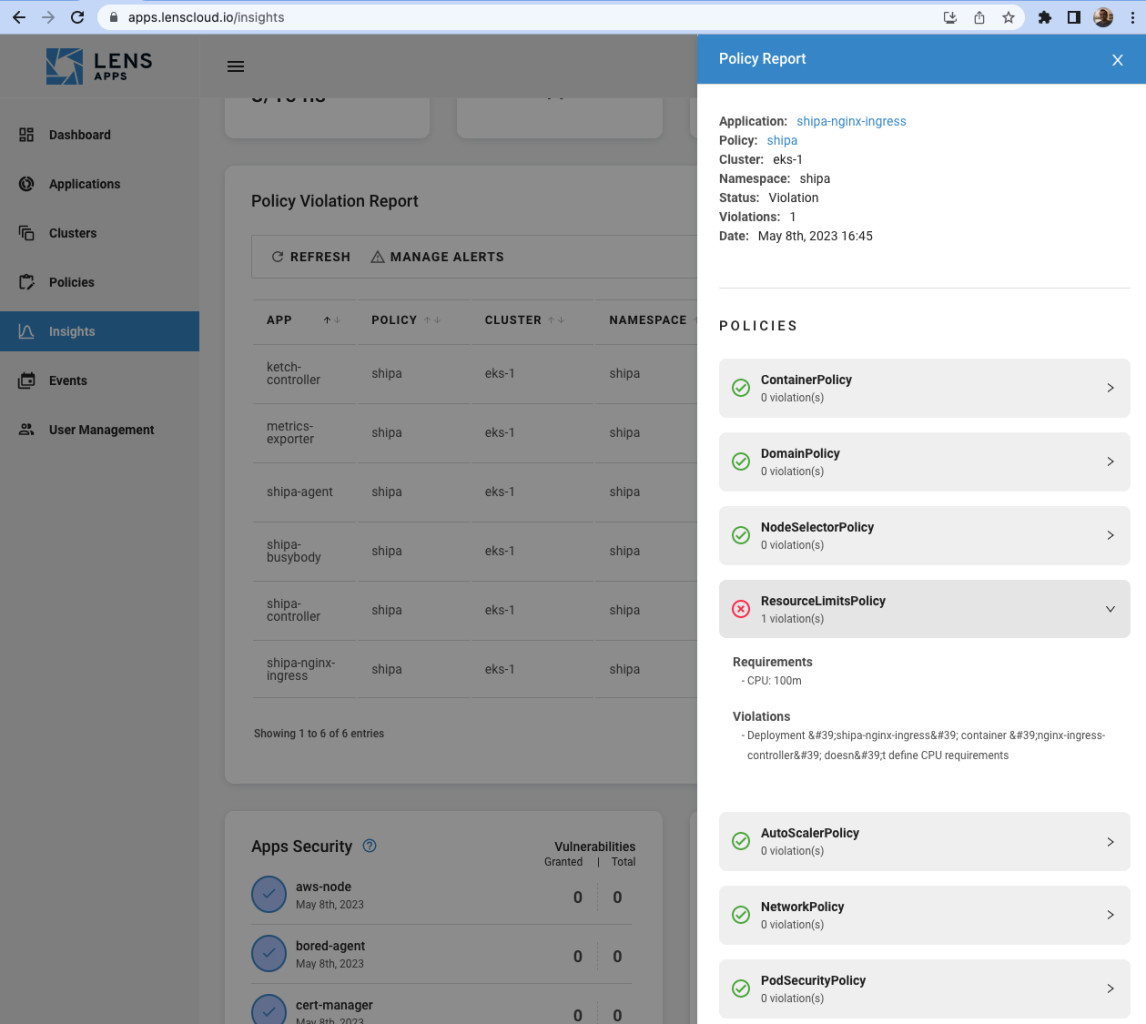1146x1024 pixels.
Task: Click the aws-node checkmark circle icon
Action: coord(269,895)
